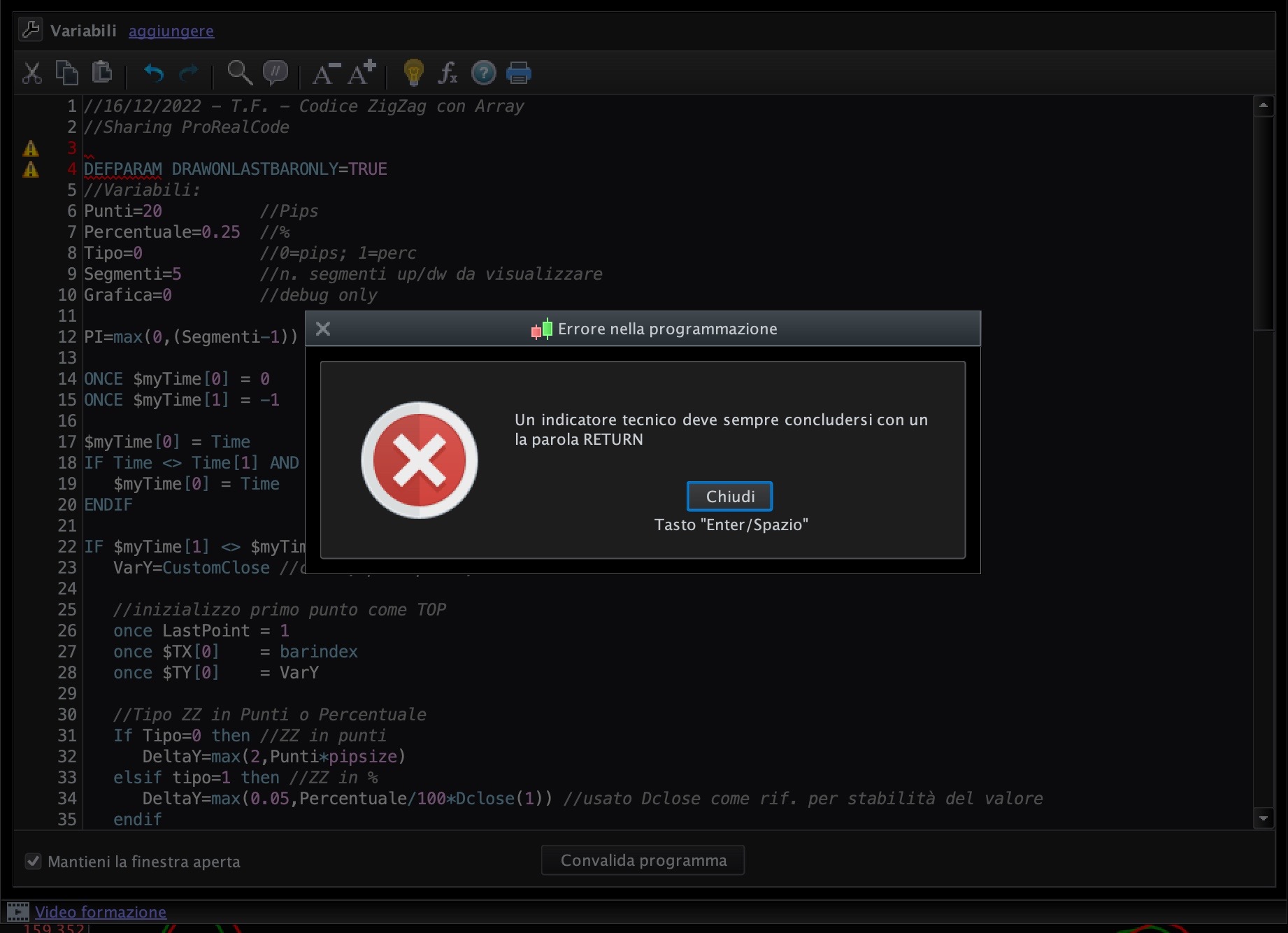This screenshot has height=933, width=1288.
Task: Click the wrench Variabili icon
Action: (x=31, y=30)
